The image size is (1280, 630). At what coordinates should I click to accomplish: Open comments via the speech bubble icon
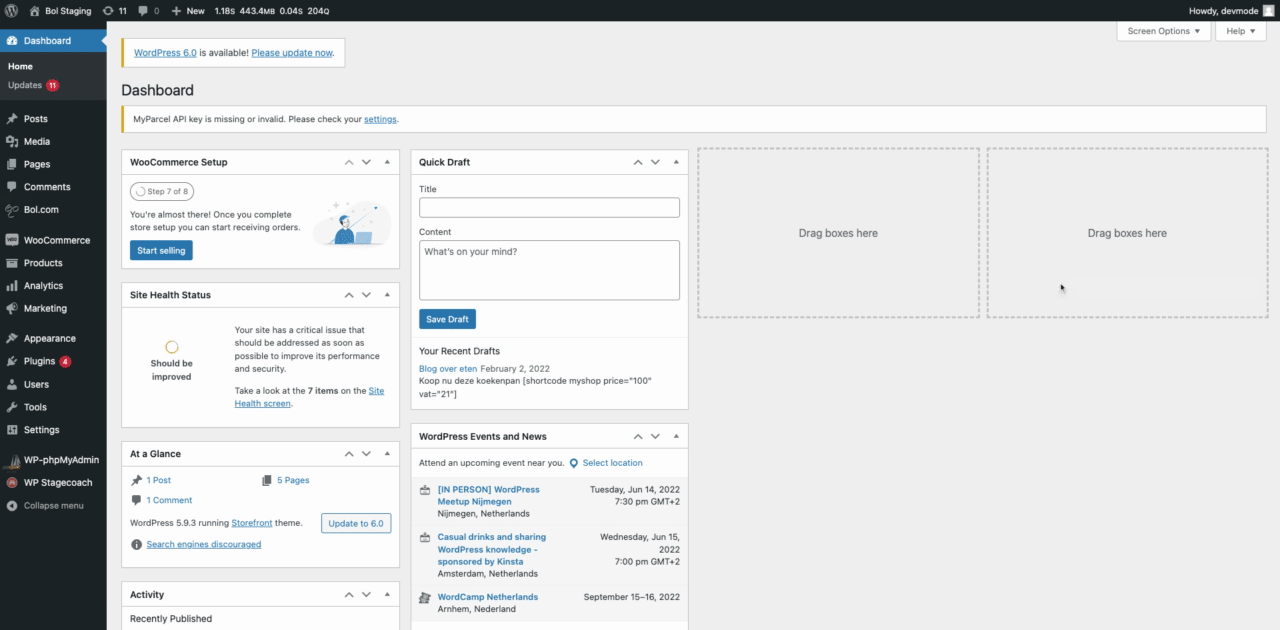pos(145,11)
